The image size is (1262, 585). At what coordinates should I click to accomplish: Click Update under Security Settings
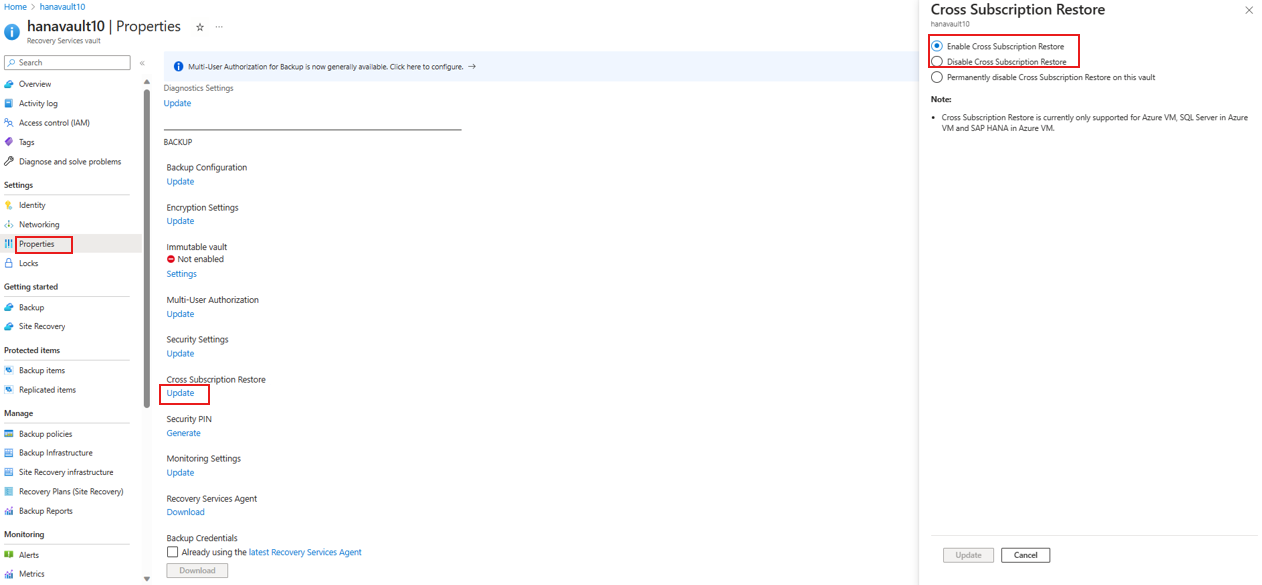180,353
